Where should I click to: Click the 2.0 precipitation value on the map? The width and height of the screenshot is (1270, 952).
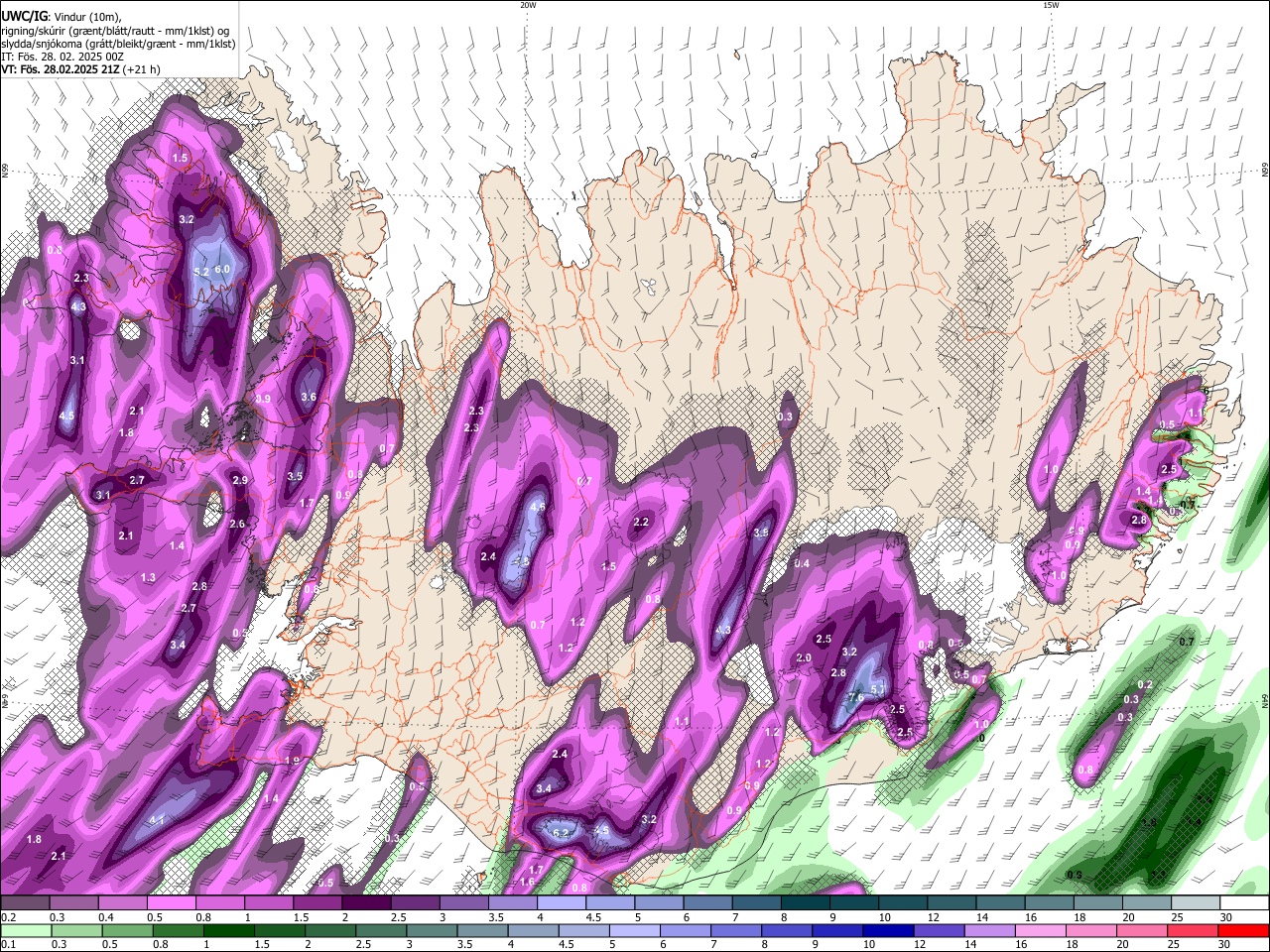tap(804, 657)
